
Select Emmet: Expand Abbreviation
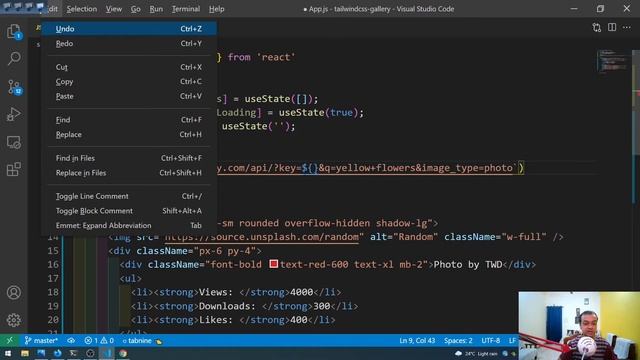tap(129, 225)
